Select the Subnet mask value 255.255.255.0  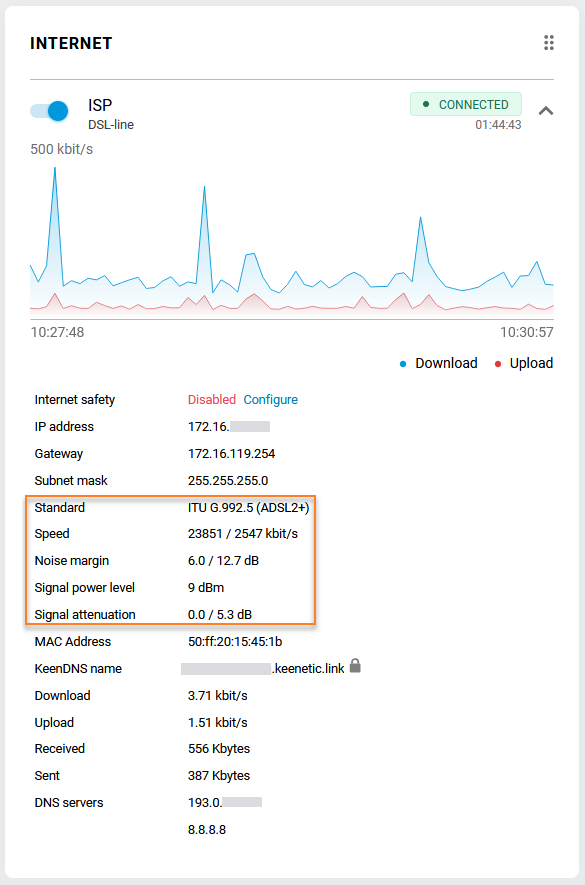[228, 481]
